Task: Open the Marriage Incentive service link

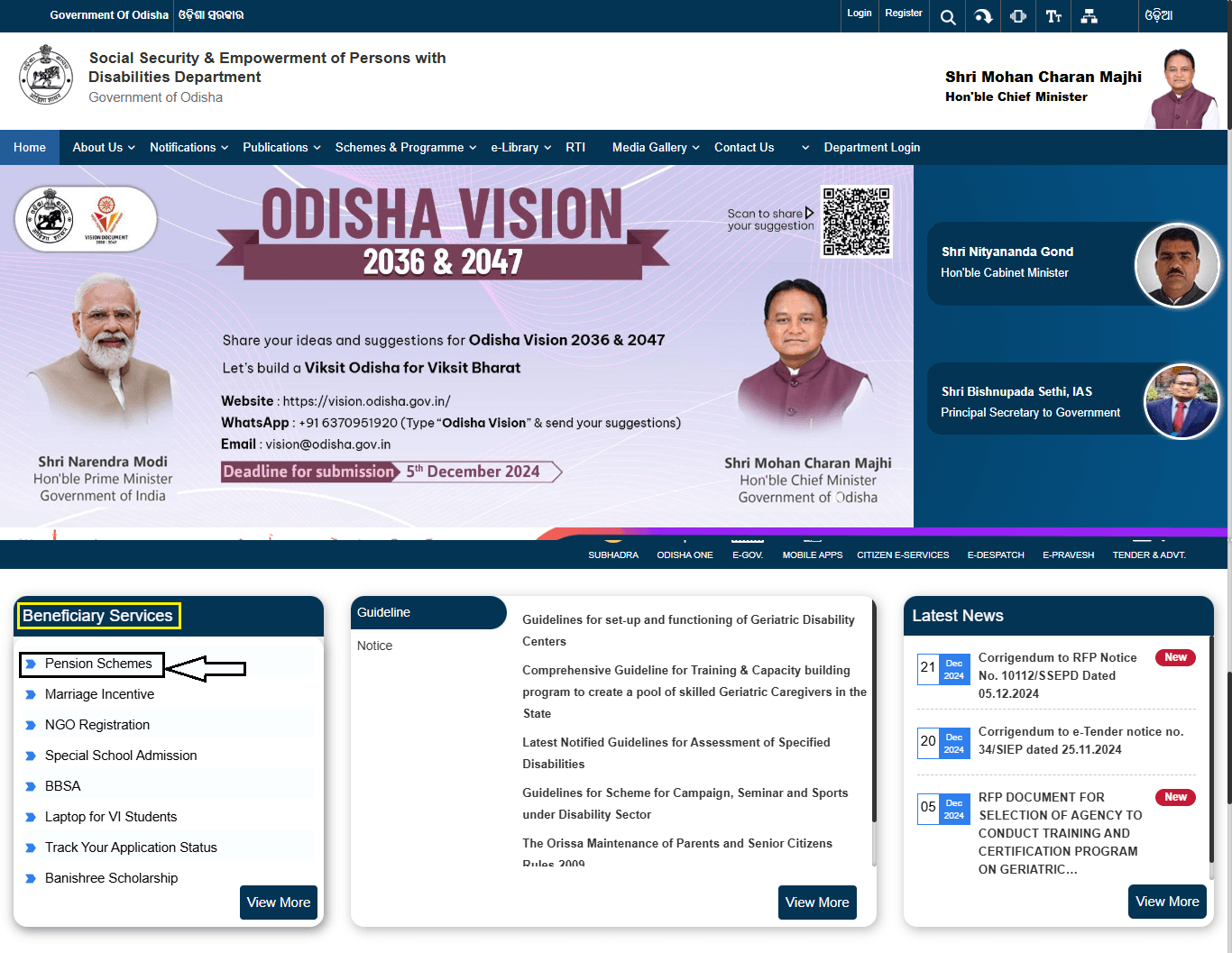Action: 99,694
